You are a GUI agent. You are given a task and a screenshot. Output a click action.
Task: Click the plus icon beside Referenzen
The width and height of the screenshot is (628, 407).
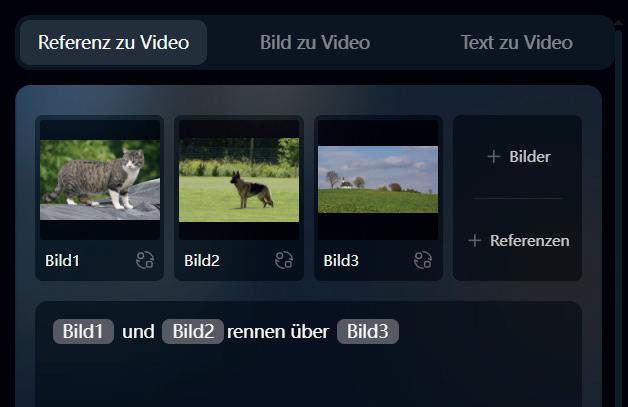475,240
